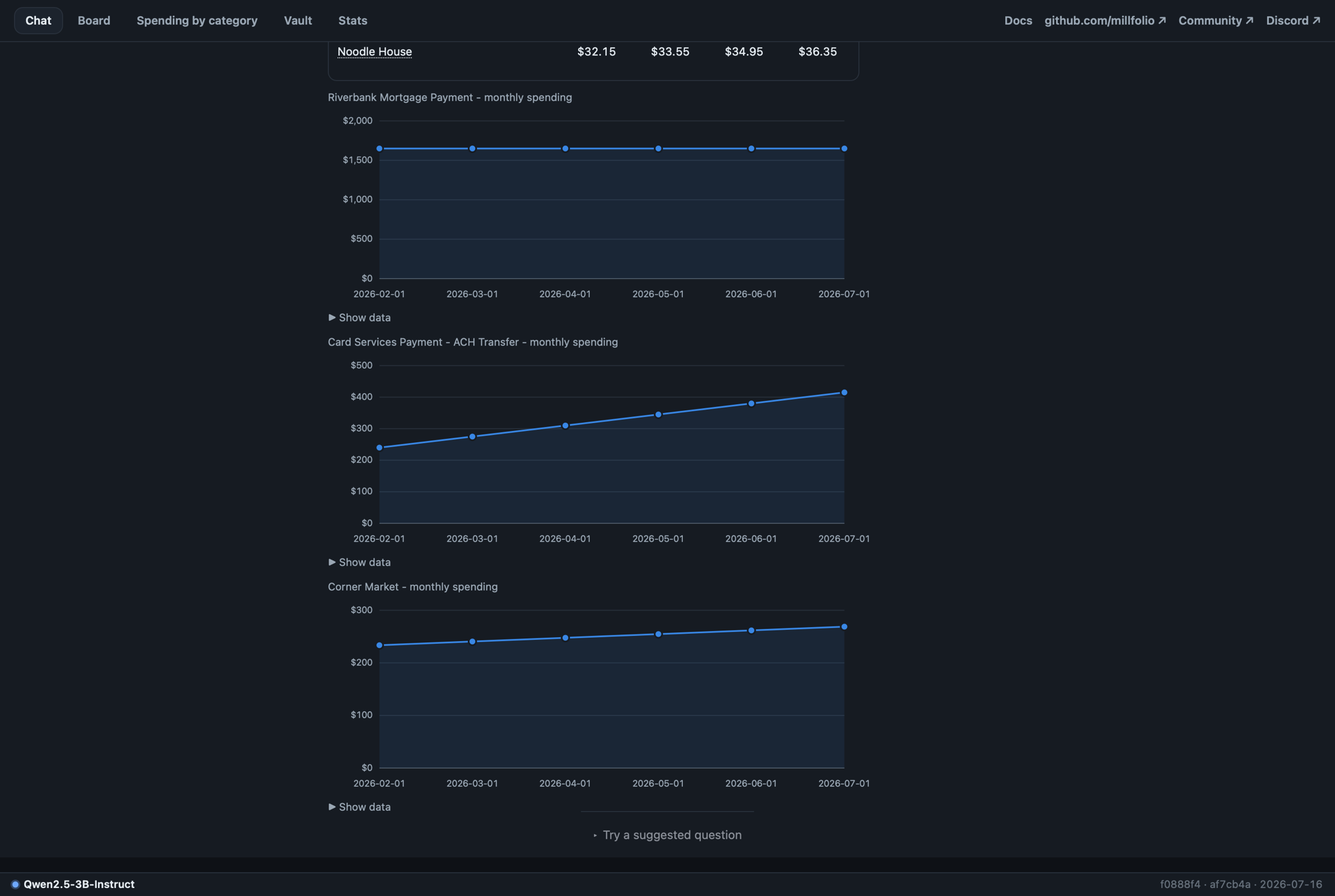Image resolution: width=1335 pixels, height=896 pixels.
Task: Click the $2,000 axis label on Riverbank chart
Action: point(358,121)
